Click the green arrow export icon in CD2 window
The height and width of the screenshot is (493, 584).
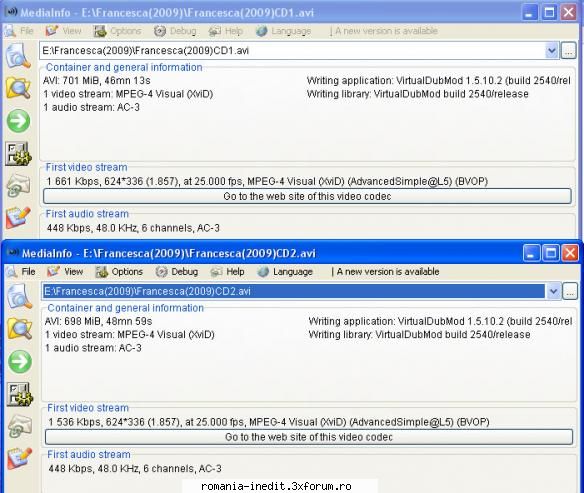click(x=20, y=362)
